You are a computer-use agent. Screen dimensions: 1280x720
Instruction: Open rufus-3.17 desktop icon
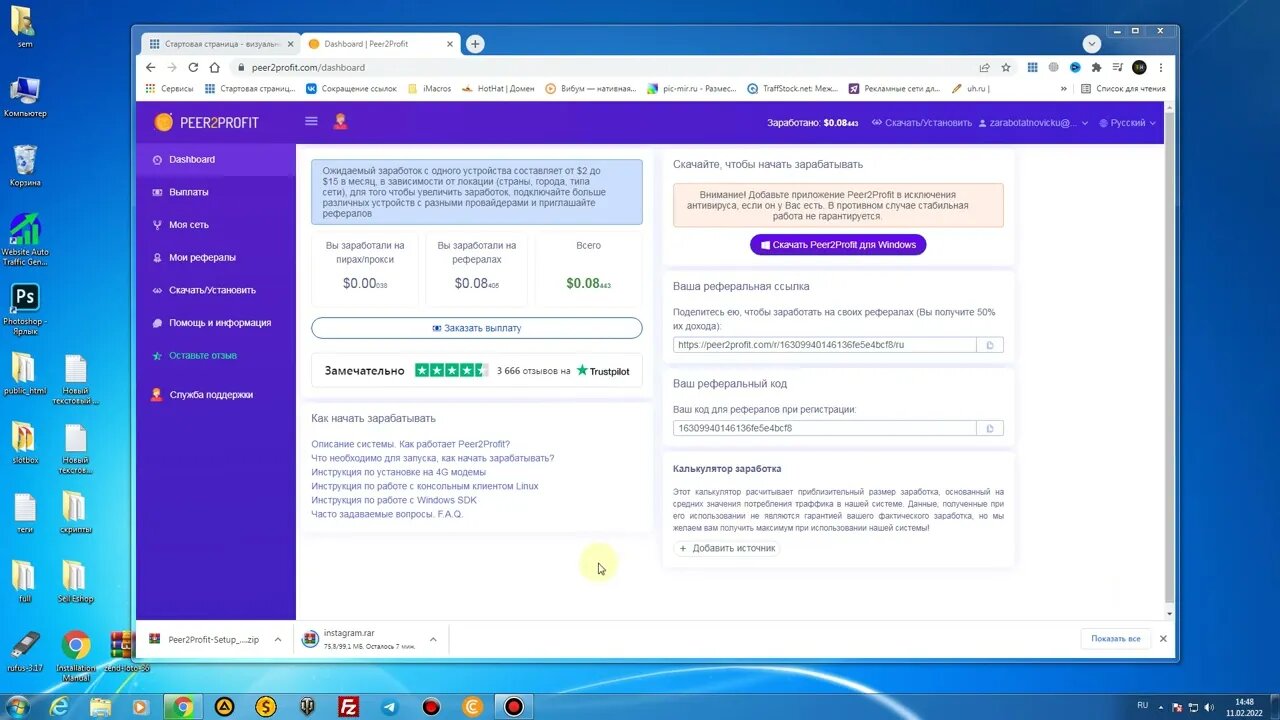(25, 651)
